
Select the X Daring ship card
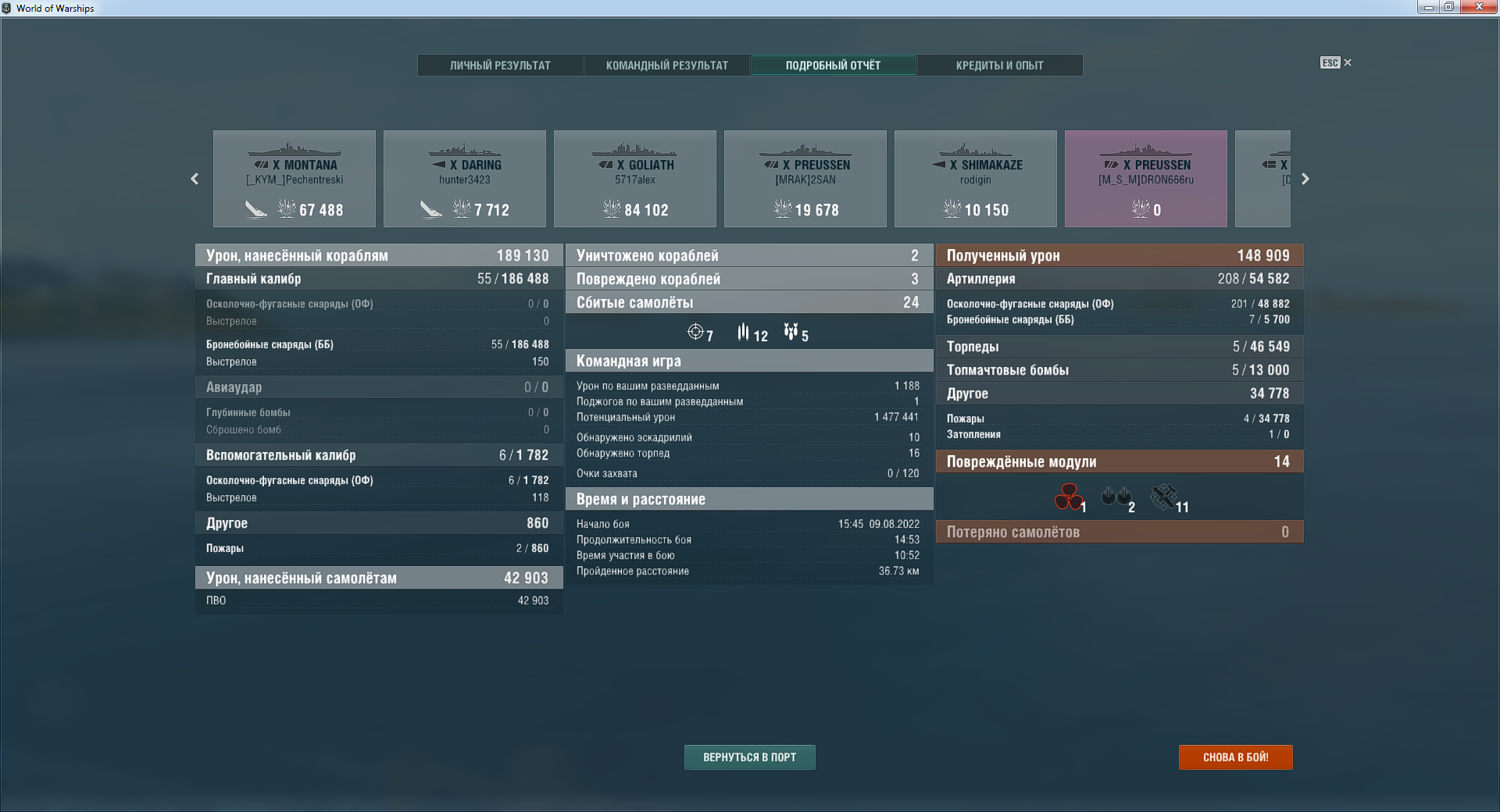(x=465, y=179)
